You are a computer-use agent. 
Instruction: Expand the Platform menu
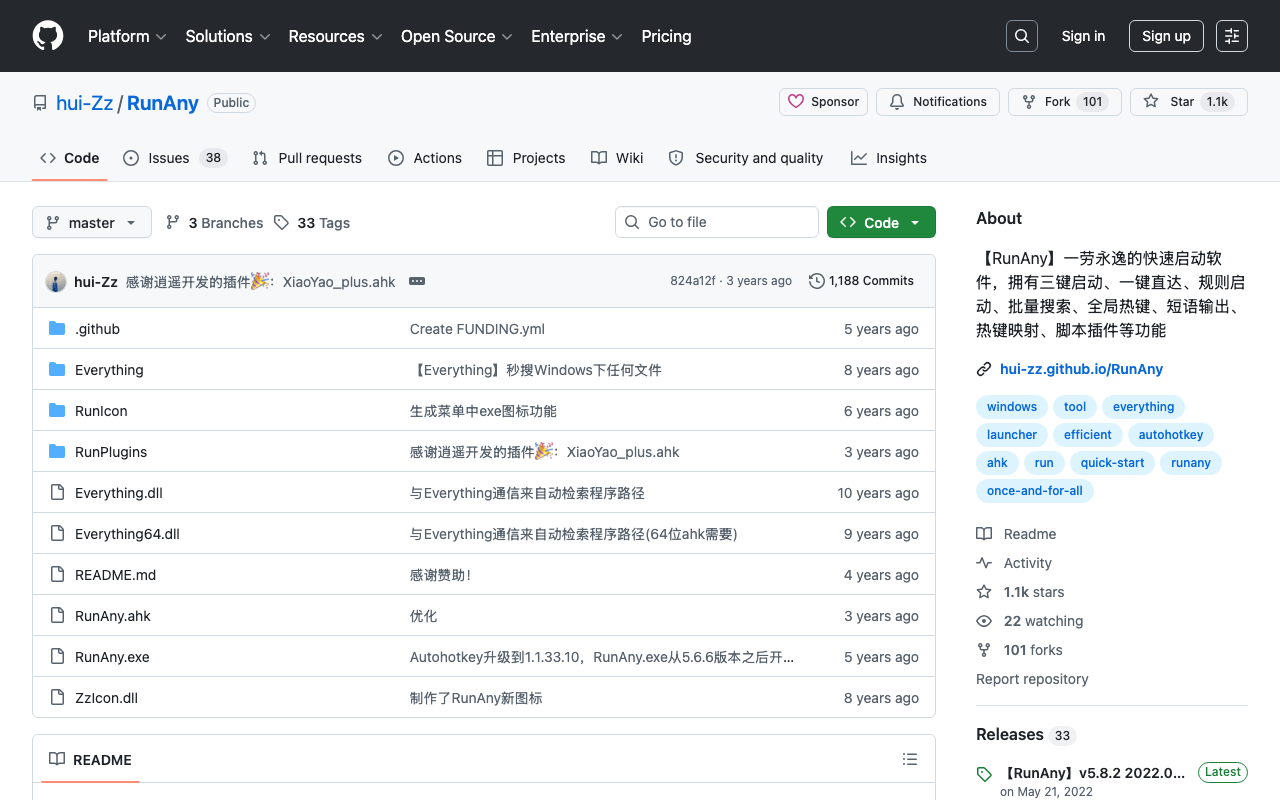tap(127, 36)
